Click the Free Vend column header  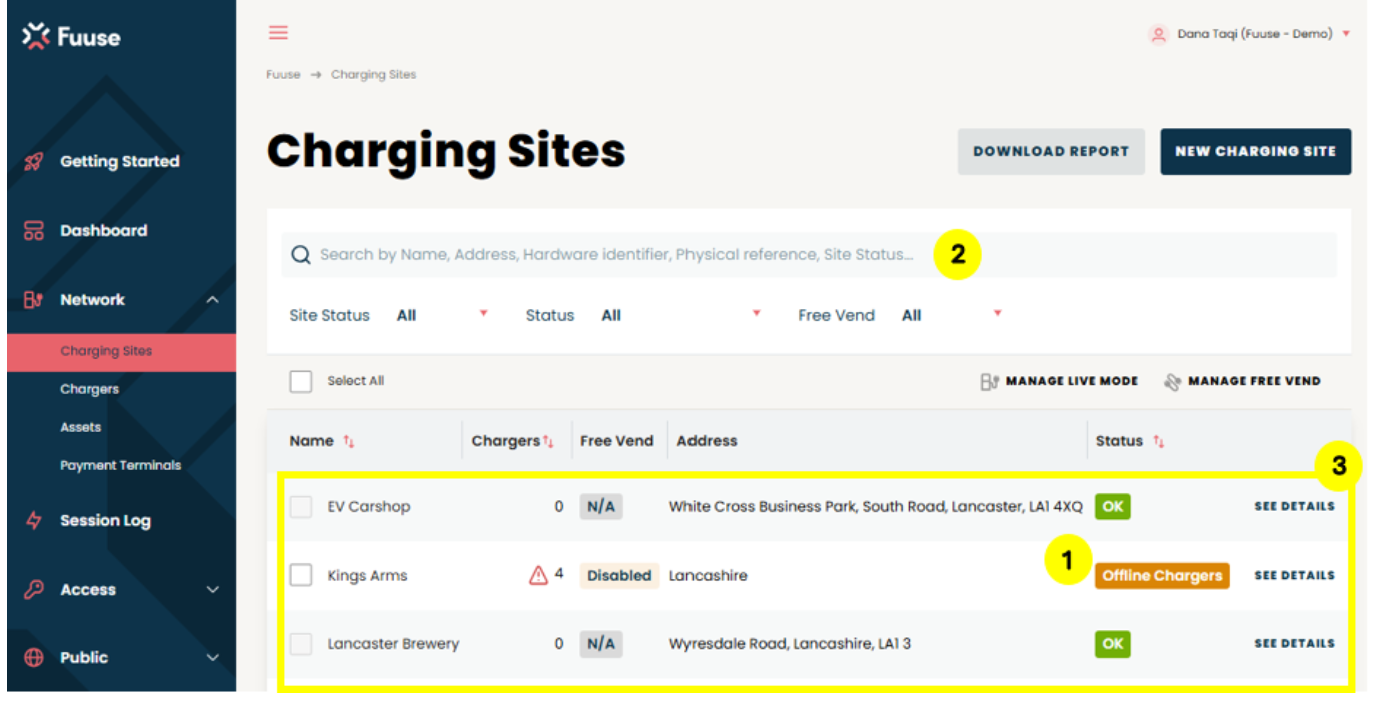coord(617,441)
